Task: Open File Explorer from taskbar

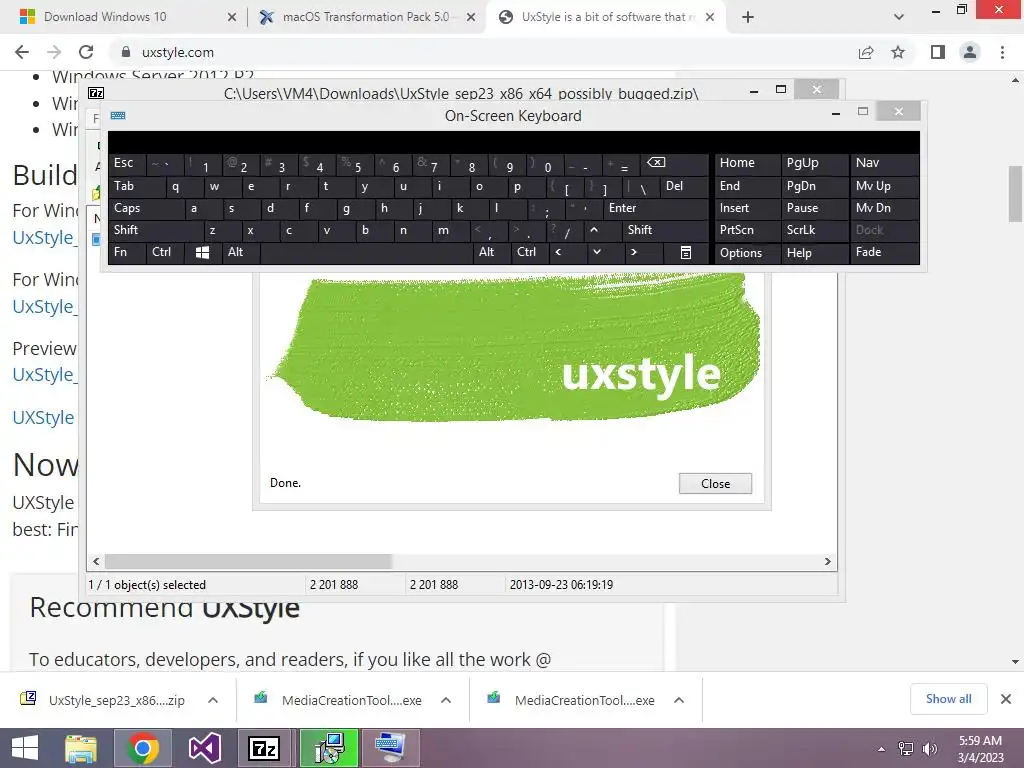Action: [81, 748]
